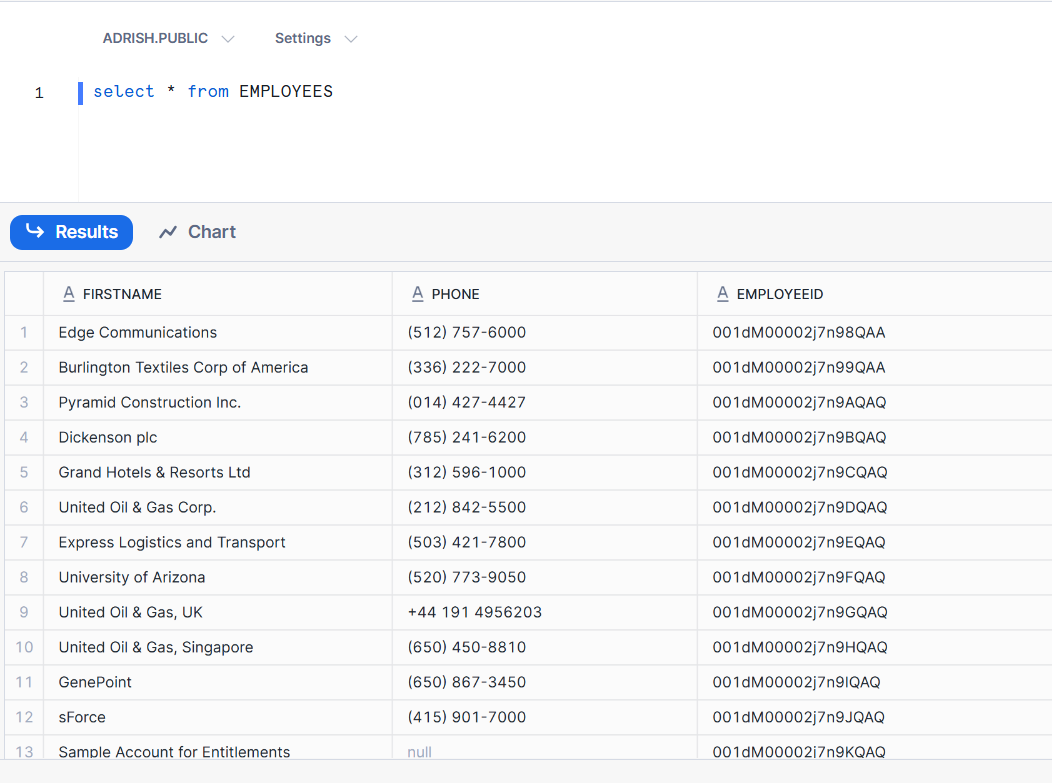Click the Chart line graph icon

[x=168, y=232]
